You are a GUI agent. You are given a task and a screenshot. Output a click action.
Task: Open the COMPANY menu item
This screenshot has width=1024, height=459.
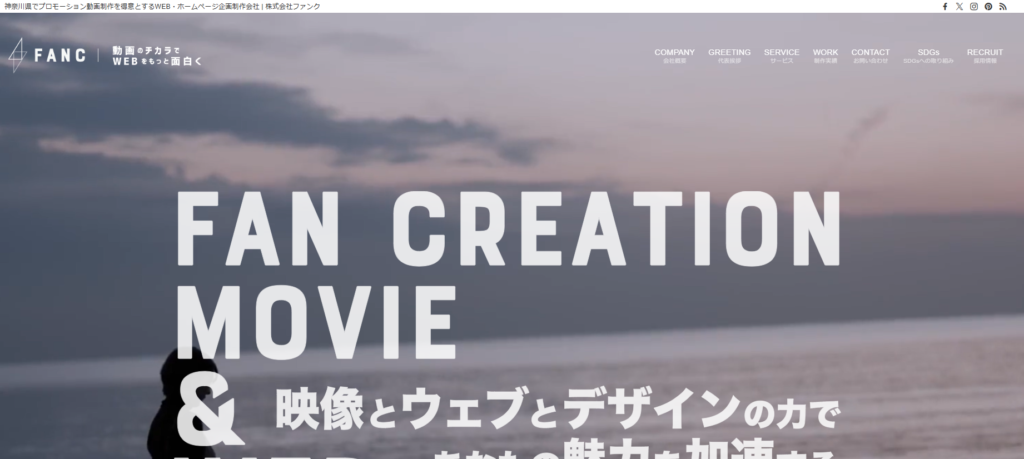point(674,55)
